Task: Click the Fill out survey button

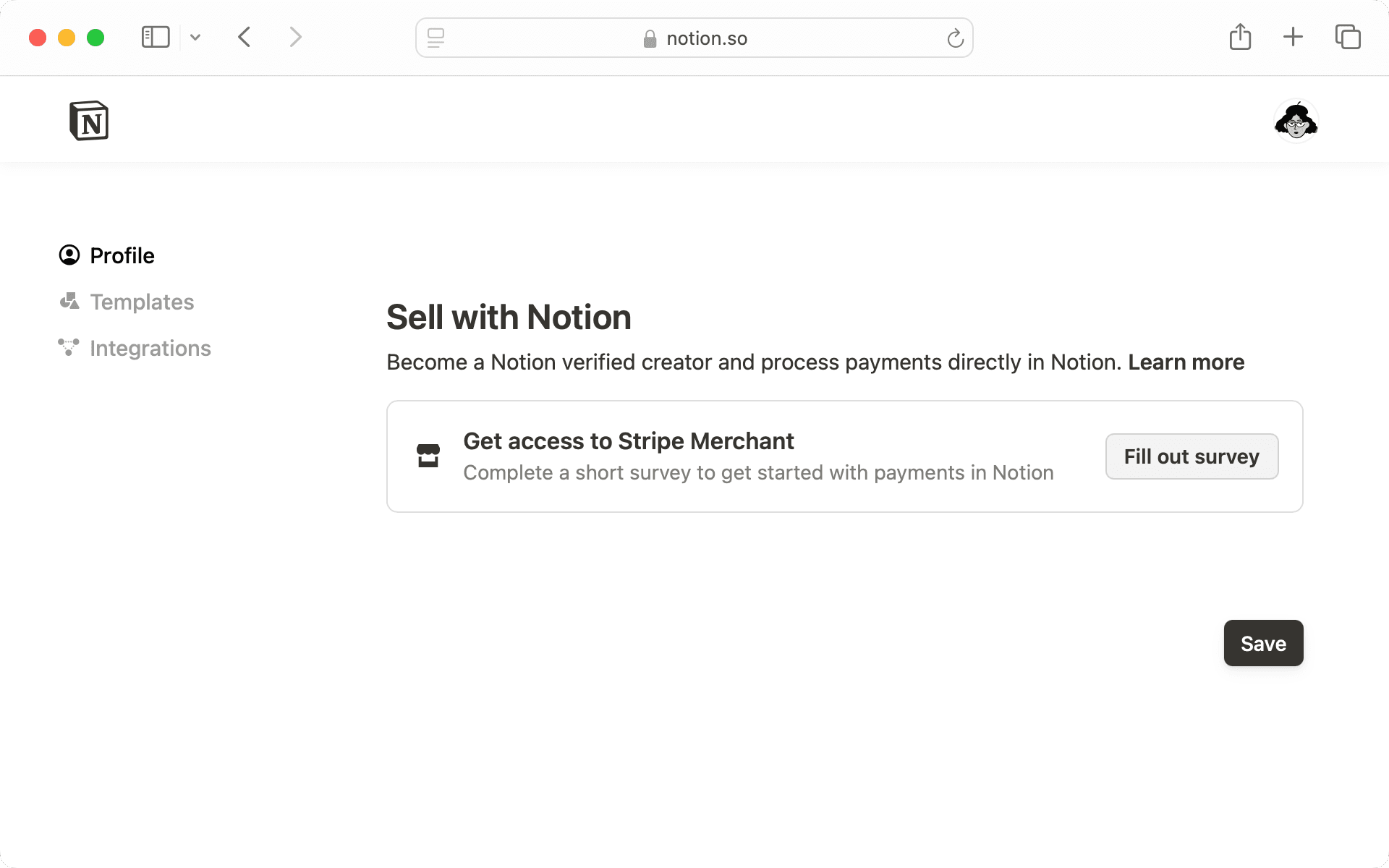Action: tap(1192, 456)
